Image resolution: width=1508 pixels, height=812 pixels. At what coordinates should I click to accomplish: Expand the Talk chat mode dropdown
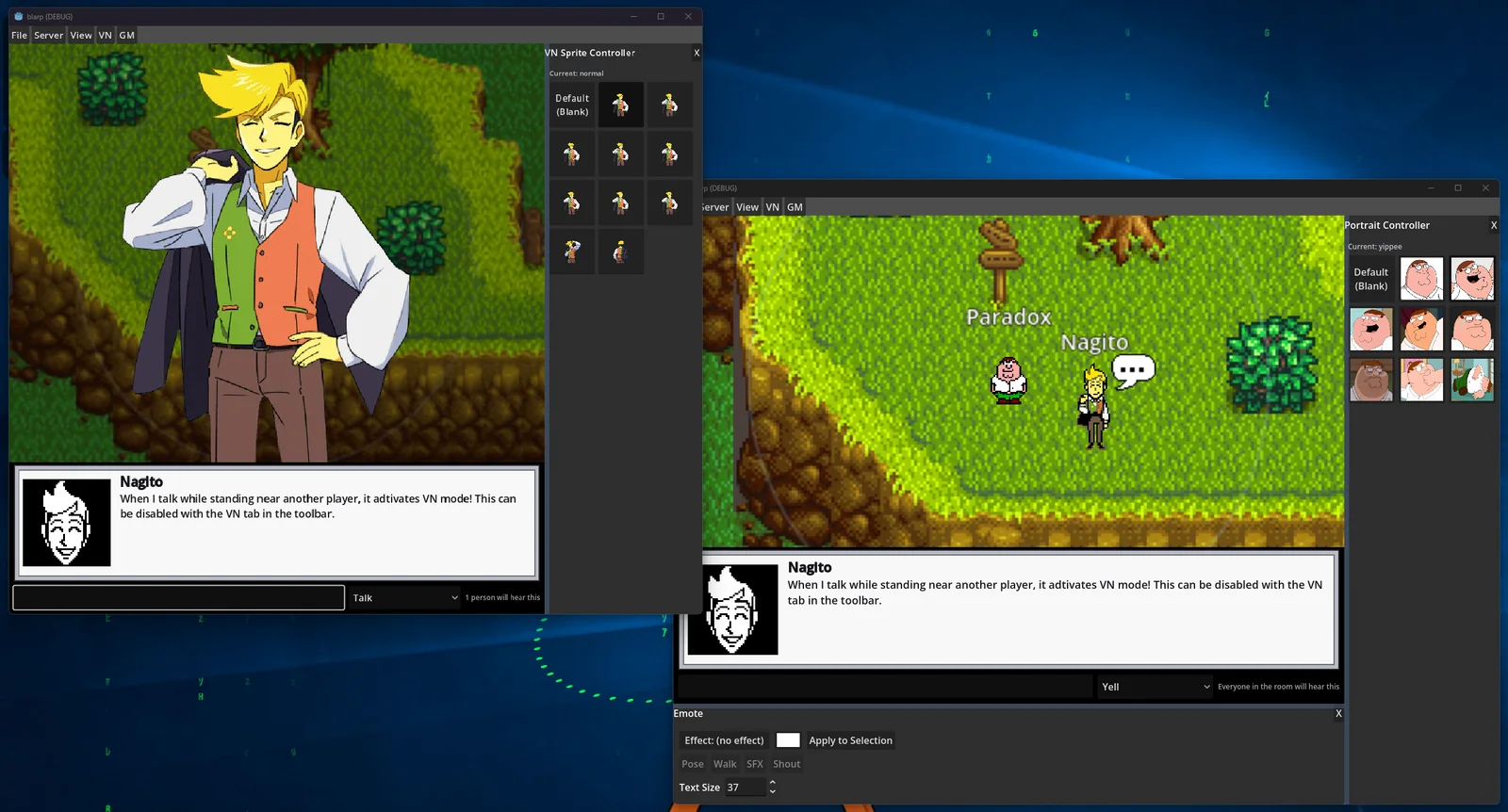[404, 597]
